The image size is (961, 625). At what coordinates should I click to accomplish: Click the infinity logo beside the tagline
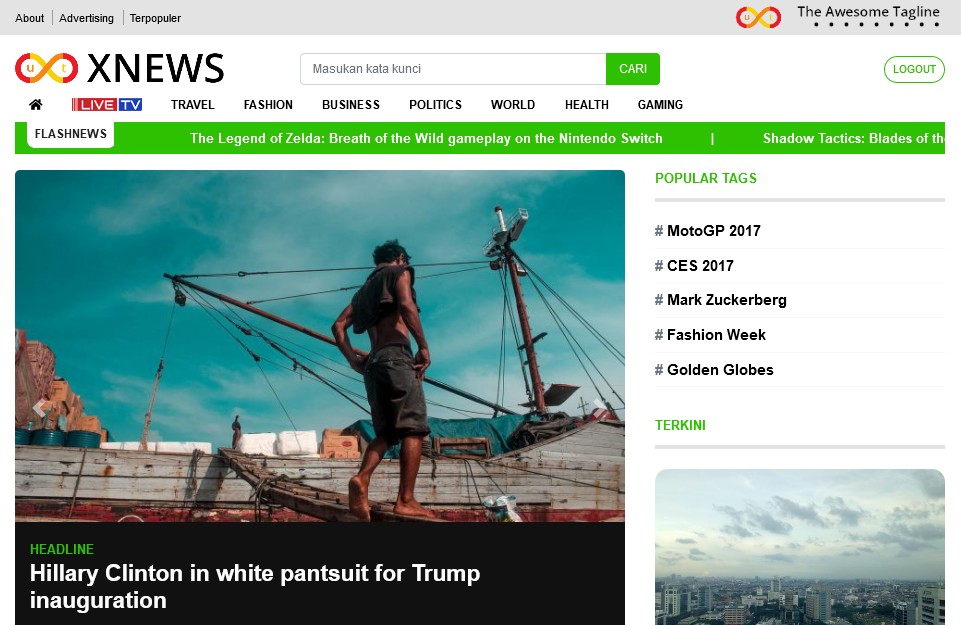click(x=758, y=17)
